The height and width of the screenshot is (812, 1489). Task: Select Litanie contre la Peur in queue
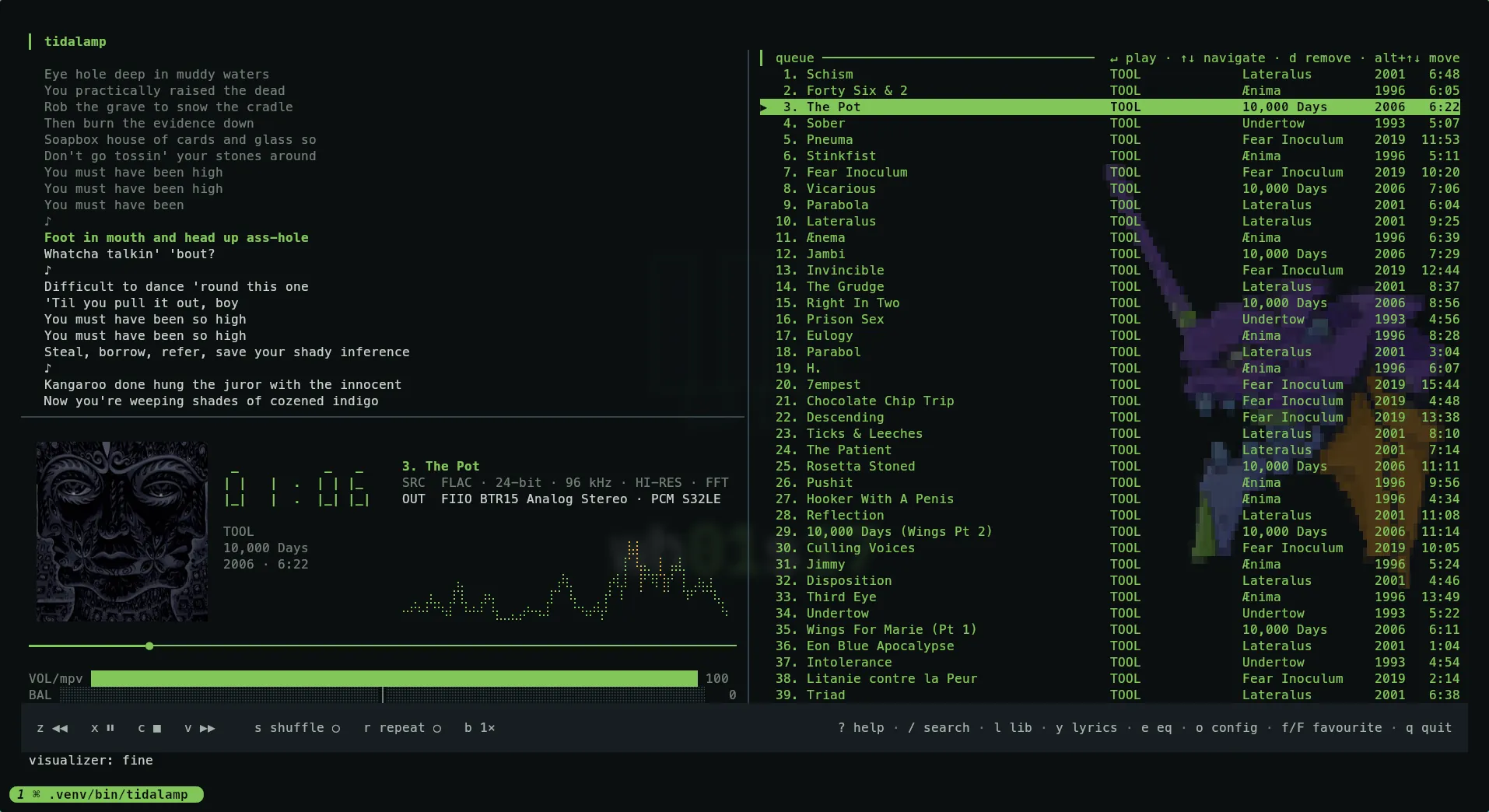click(x=1110, y=679)
